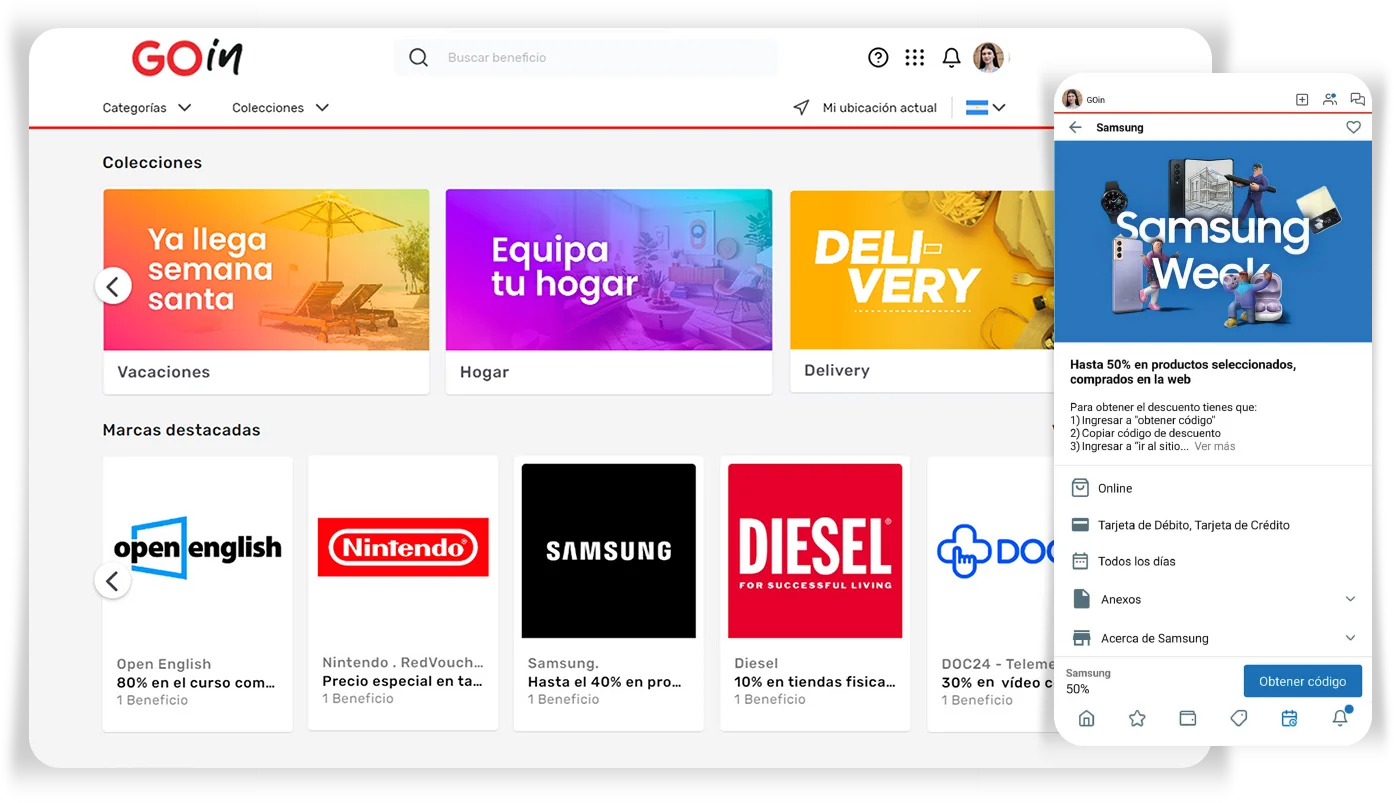Open the Samsung brand card
This screenshot has width=1394, height=803.
coord(609,593)
